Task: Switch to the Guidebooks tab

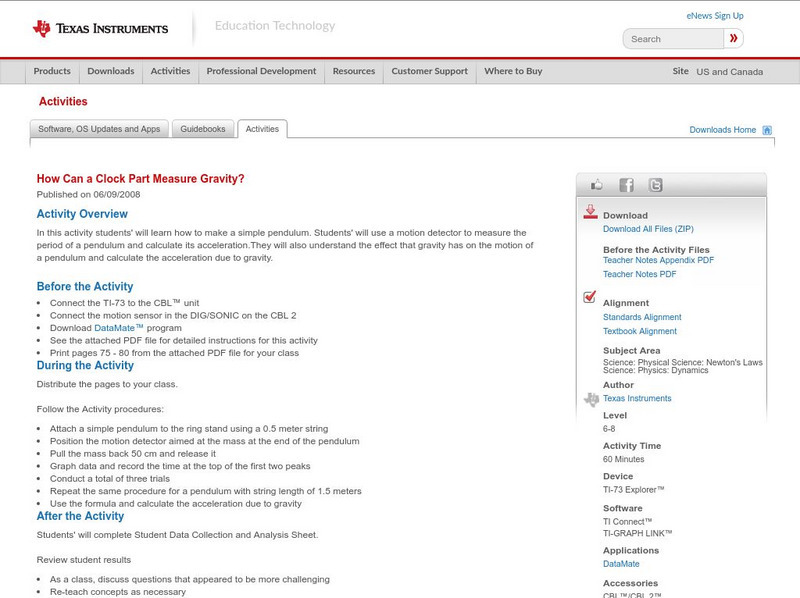Action: pyautogui.click(x=203, y=129)
